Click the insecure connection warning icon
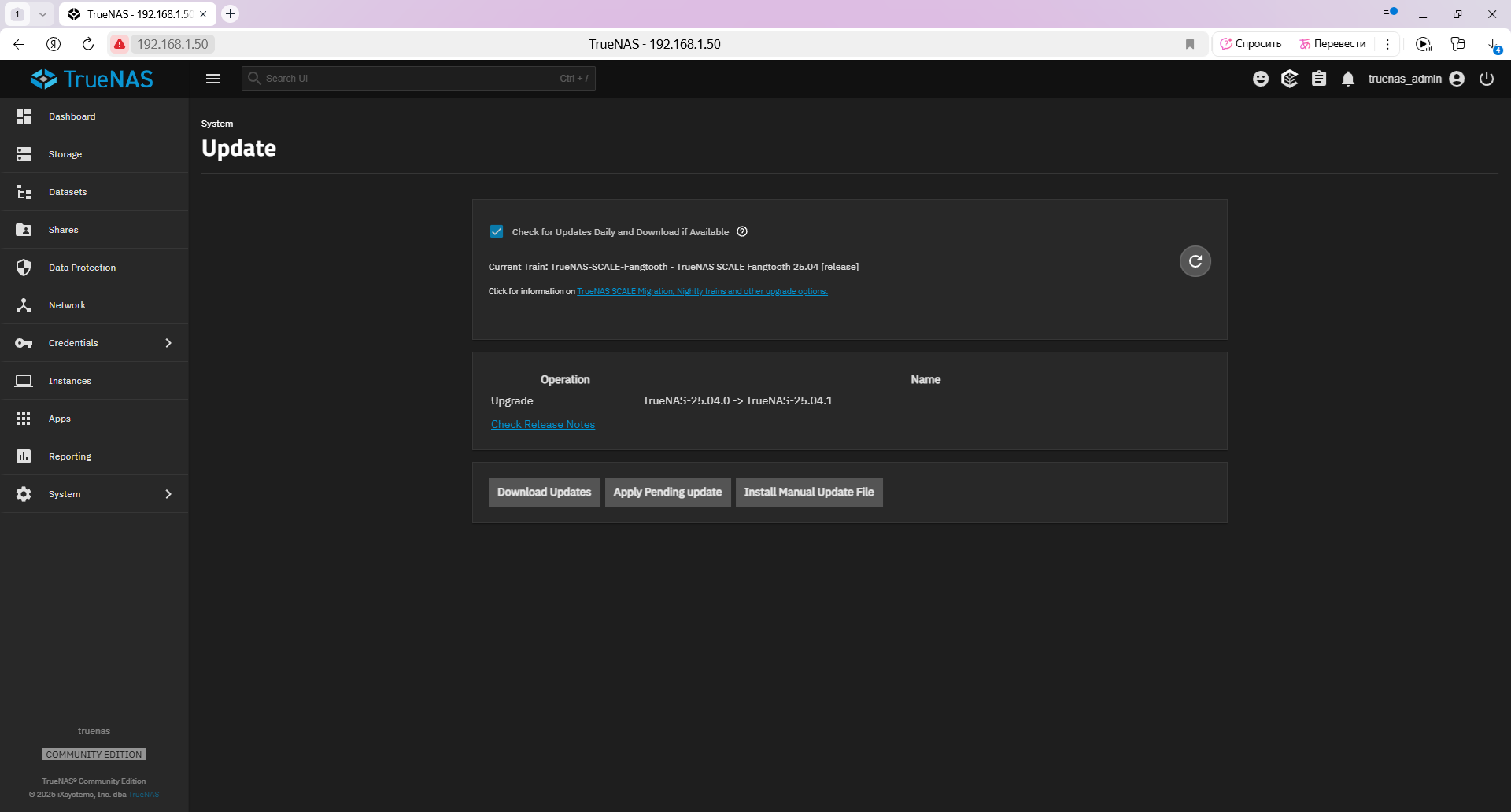 (120, 44)
